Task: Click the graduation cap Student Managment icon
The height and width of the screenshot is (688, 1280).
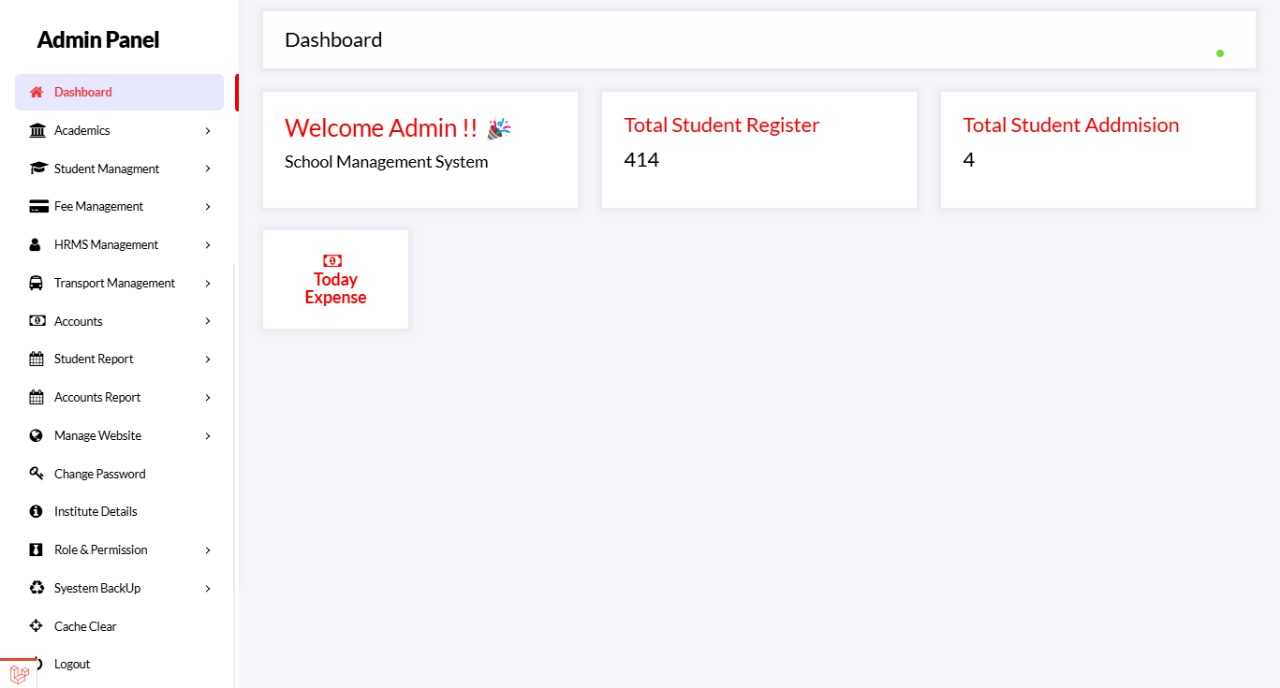Action: (x=38, y=169)
